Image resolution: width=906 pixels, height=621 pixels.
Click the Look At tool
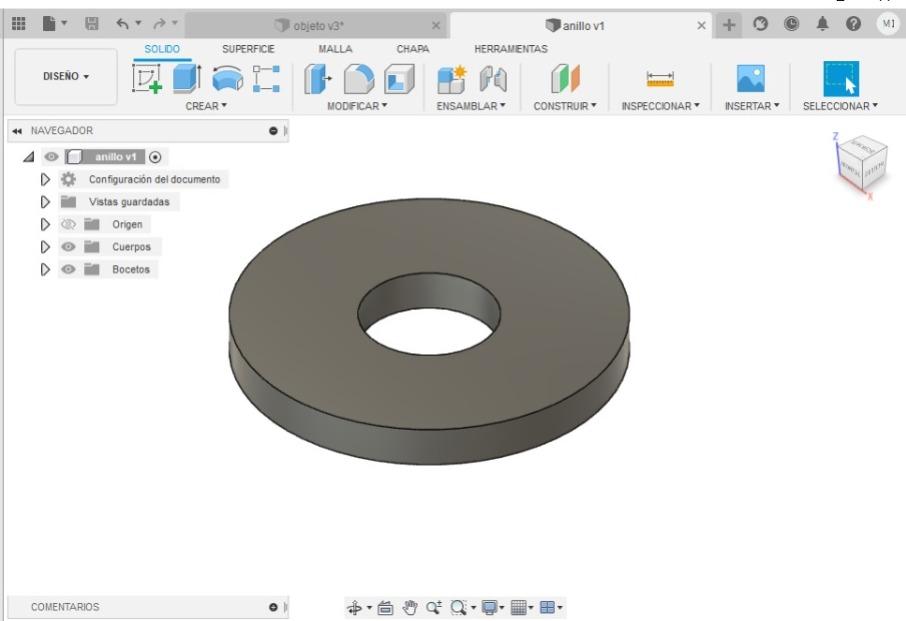pos(385,608)
